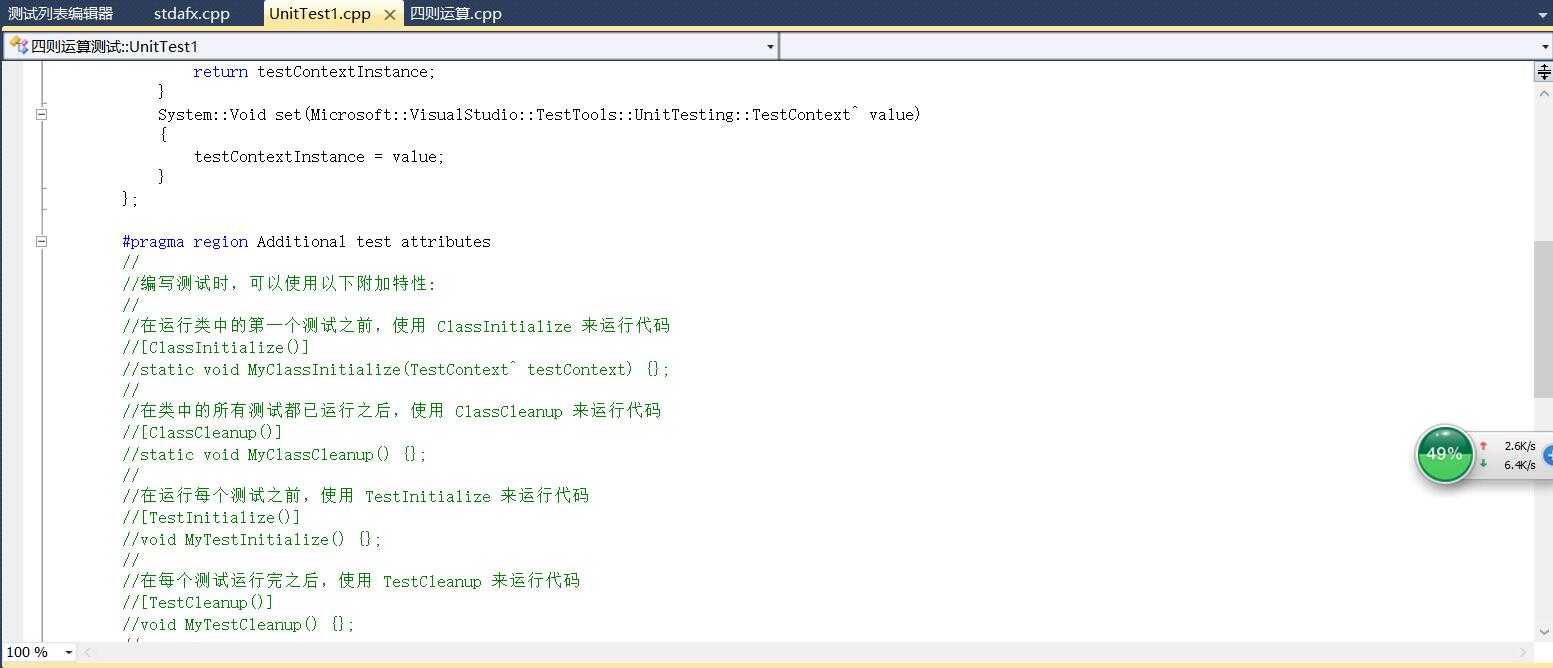Click the comment line "//[ClassCleanup()]"

click(x=202, y=433)
